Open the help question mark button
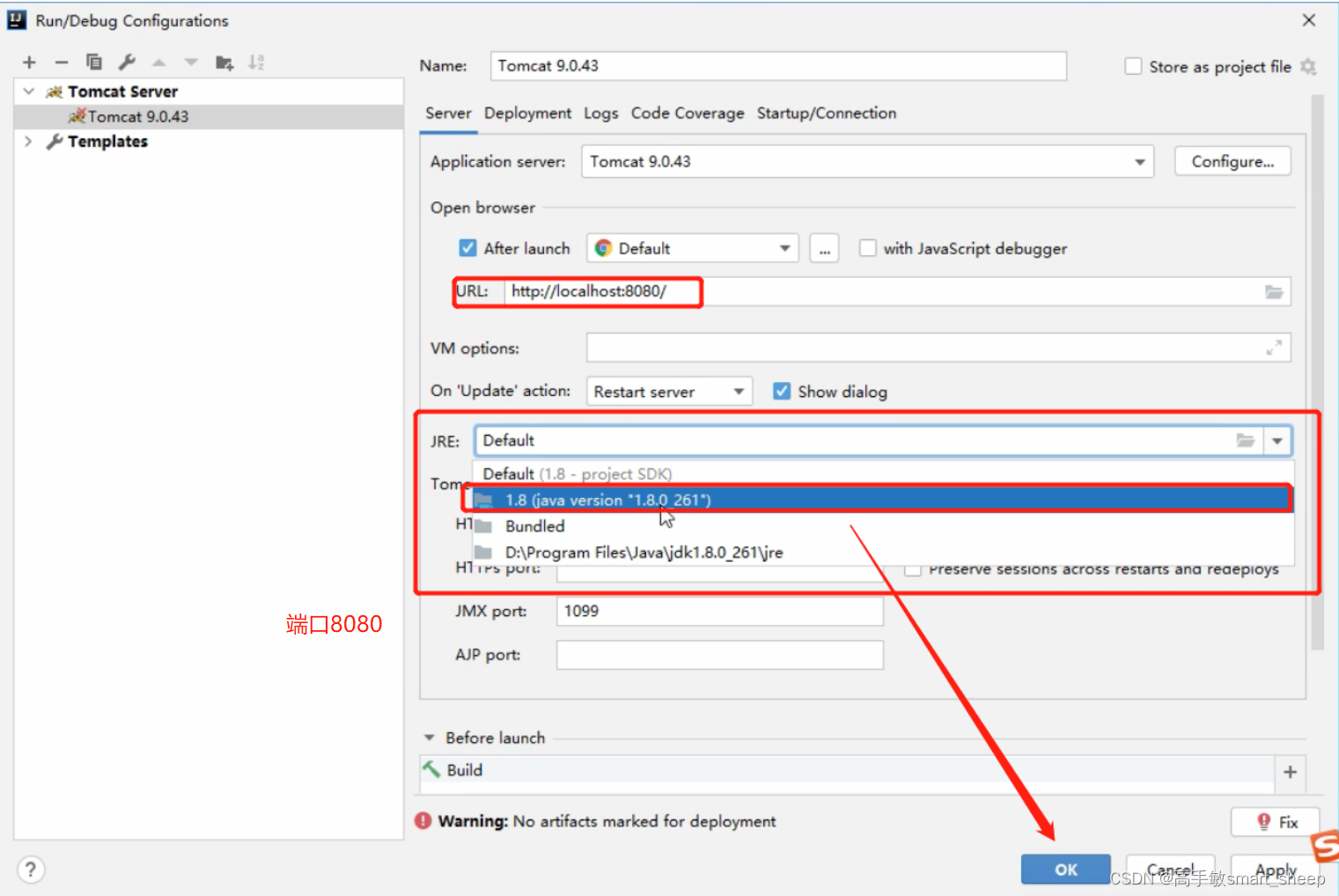Viewport: 1339px width, 896px height. [31, 870]
